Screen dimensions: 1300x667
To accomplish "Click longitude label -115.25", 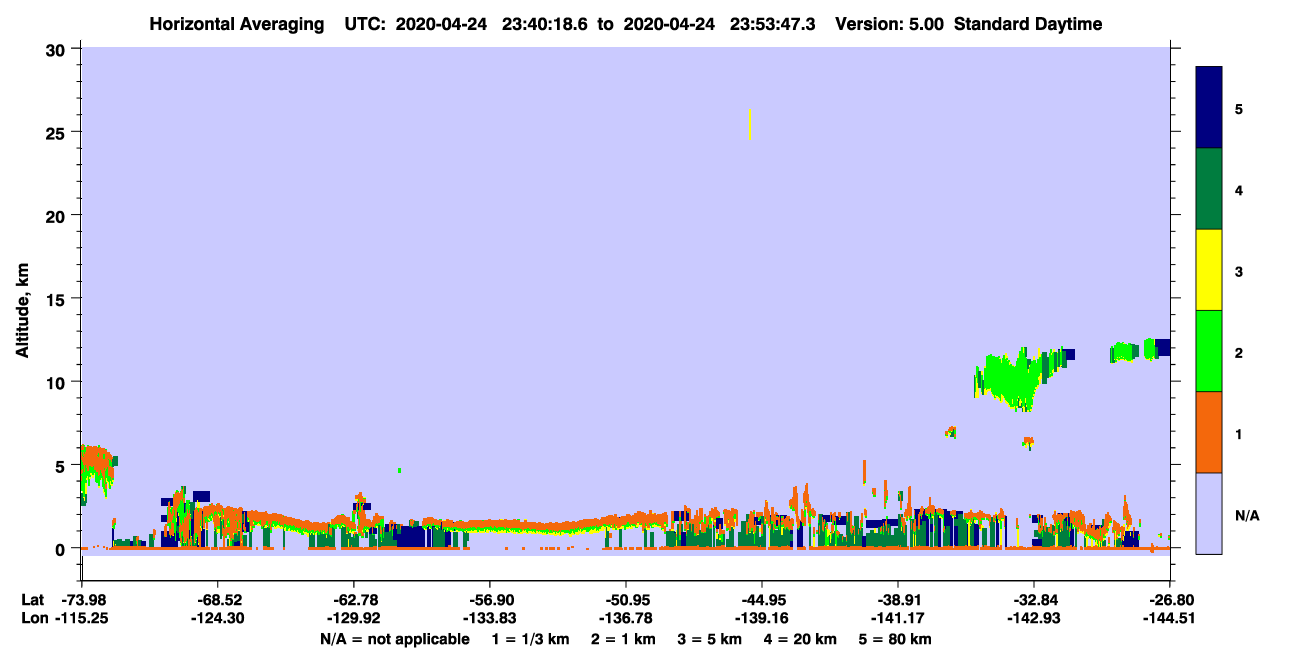I will (x=82, y=618).
